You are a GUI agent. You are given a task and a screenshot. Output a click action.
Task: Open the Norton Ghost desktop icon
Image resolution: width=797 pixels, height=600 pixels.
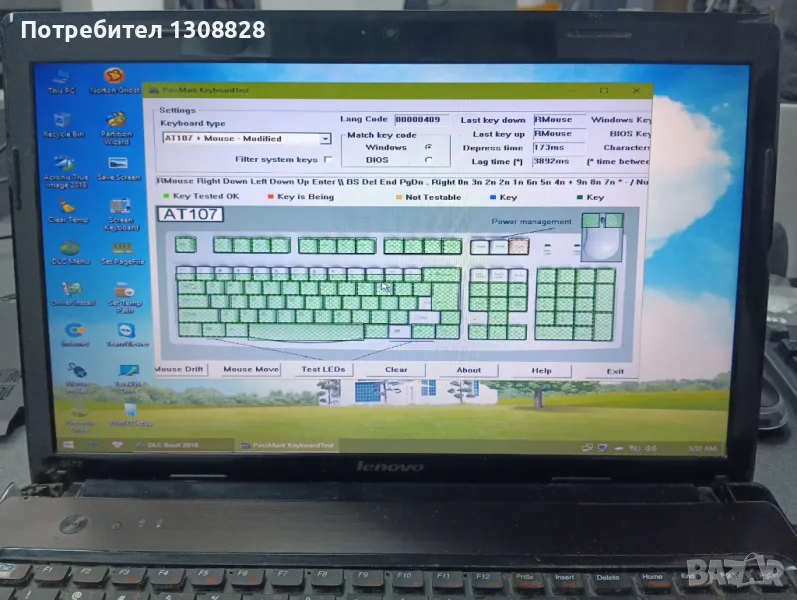pyautogui.click(x=115, y=78)
